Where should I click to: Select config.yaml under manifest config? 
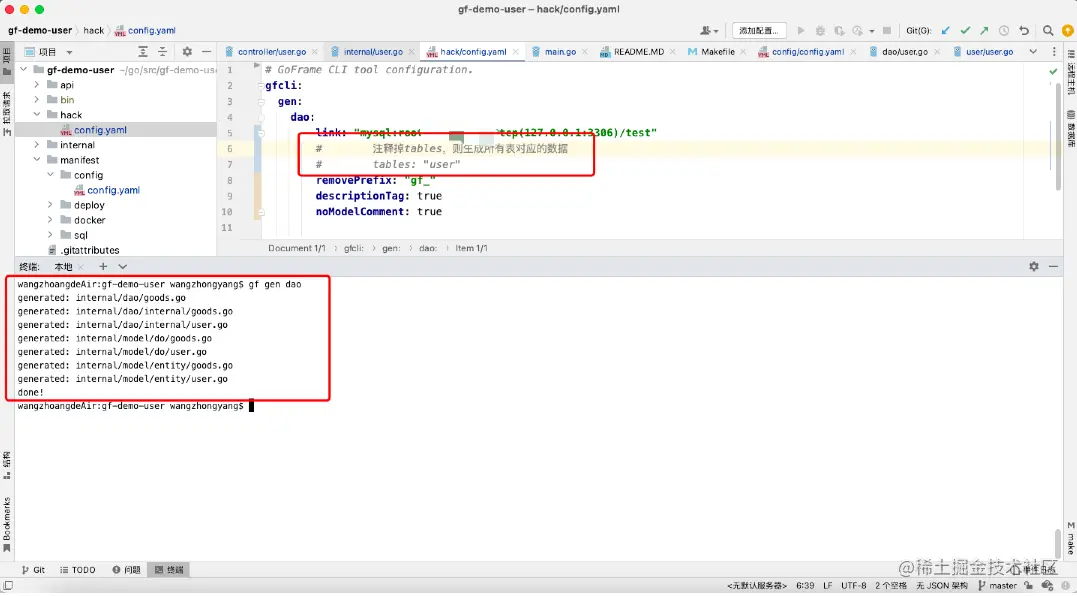(x=113, y=190)
